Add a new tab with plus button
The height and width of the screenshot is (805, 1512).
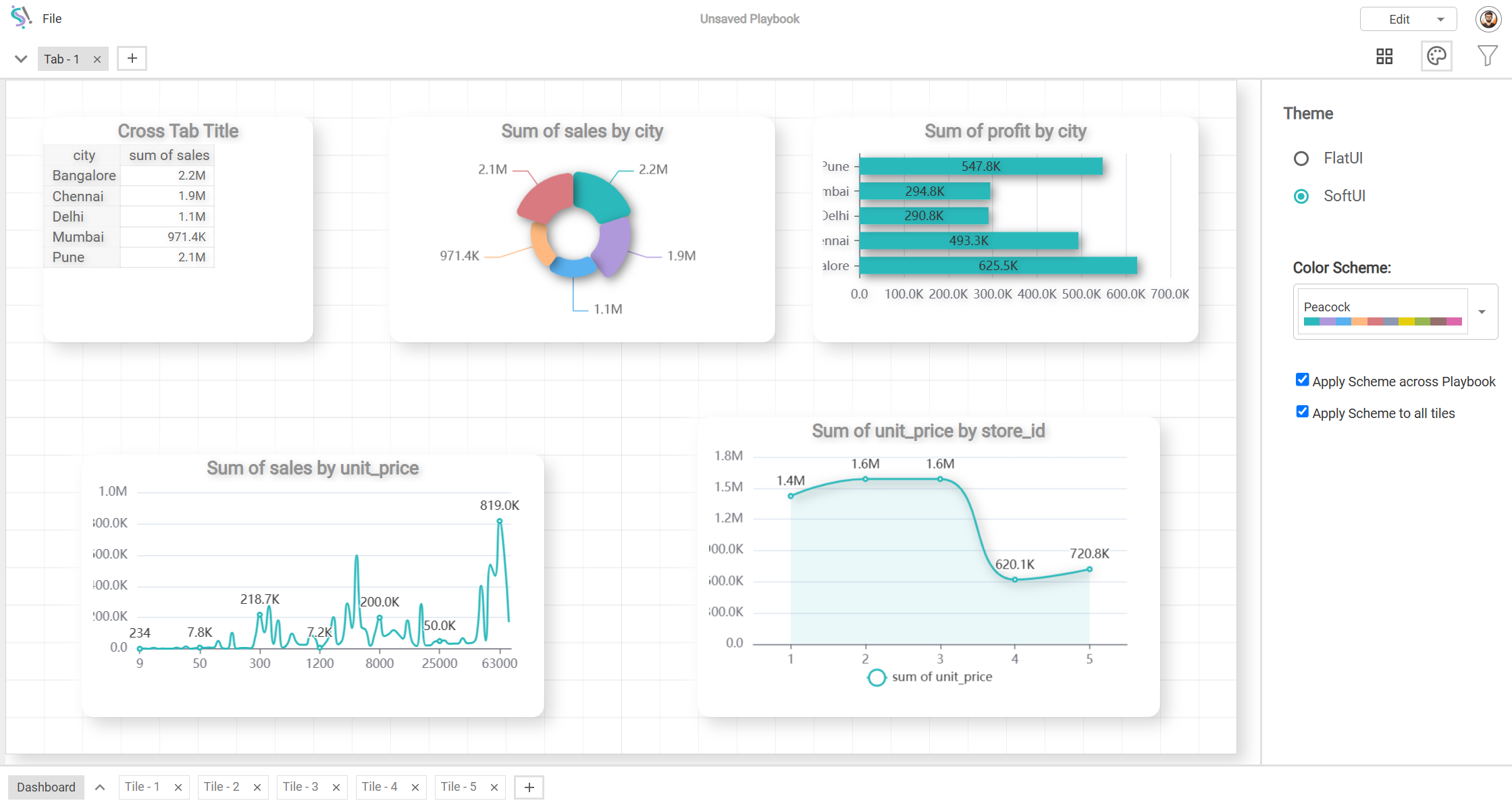click(x=132, y=59)
